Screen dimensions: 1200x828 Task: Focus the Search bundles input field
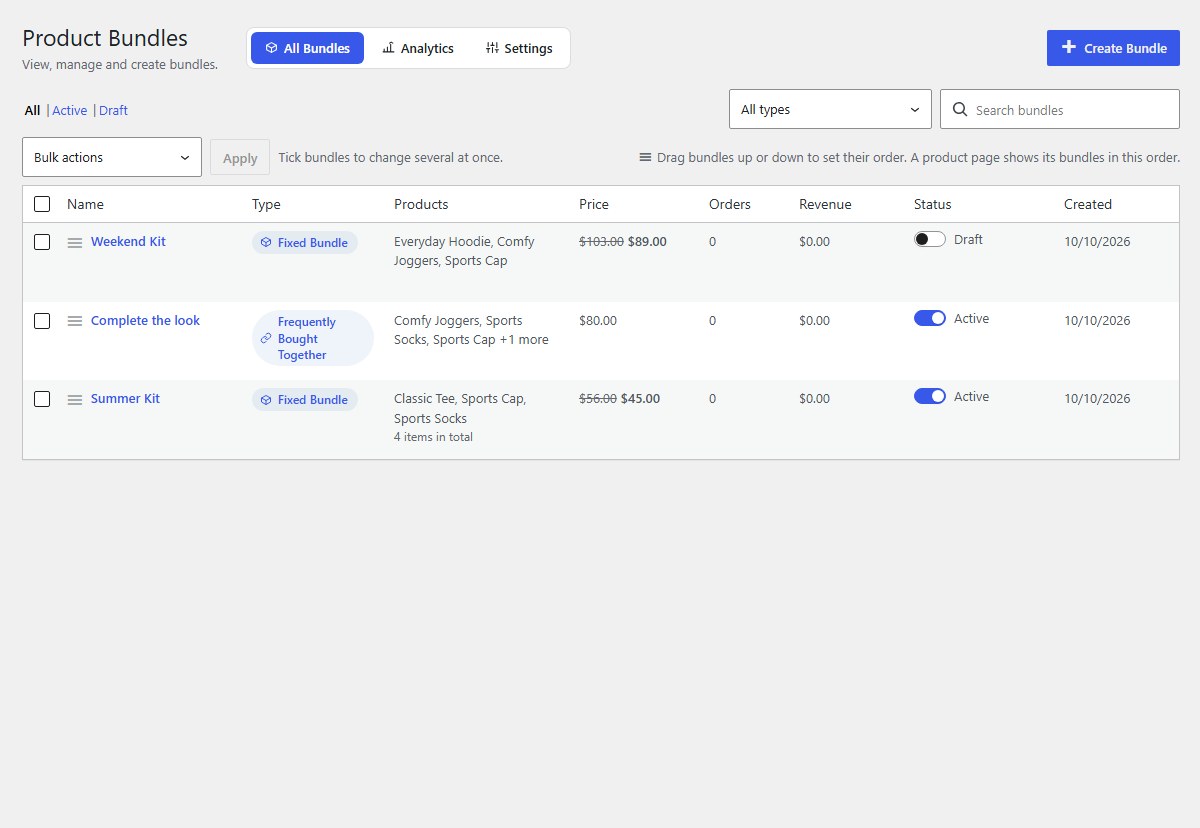pyautogui.click(x=1060, y=109)
